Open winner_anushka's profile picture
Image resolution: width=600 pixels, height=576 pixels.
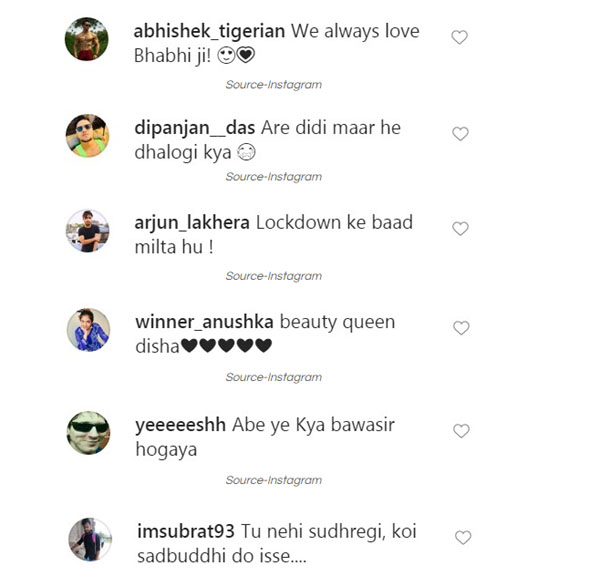tap(88, 330)
